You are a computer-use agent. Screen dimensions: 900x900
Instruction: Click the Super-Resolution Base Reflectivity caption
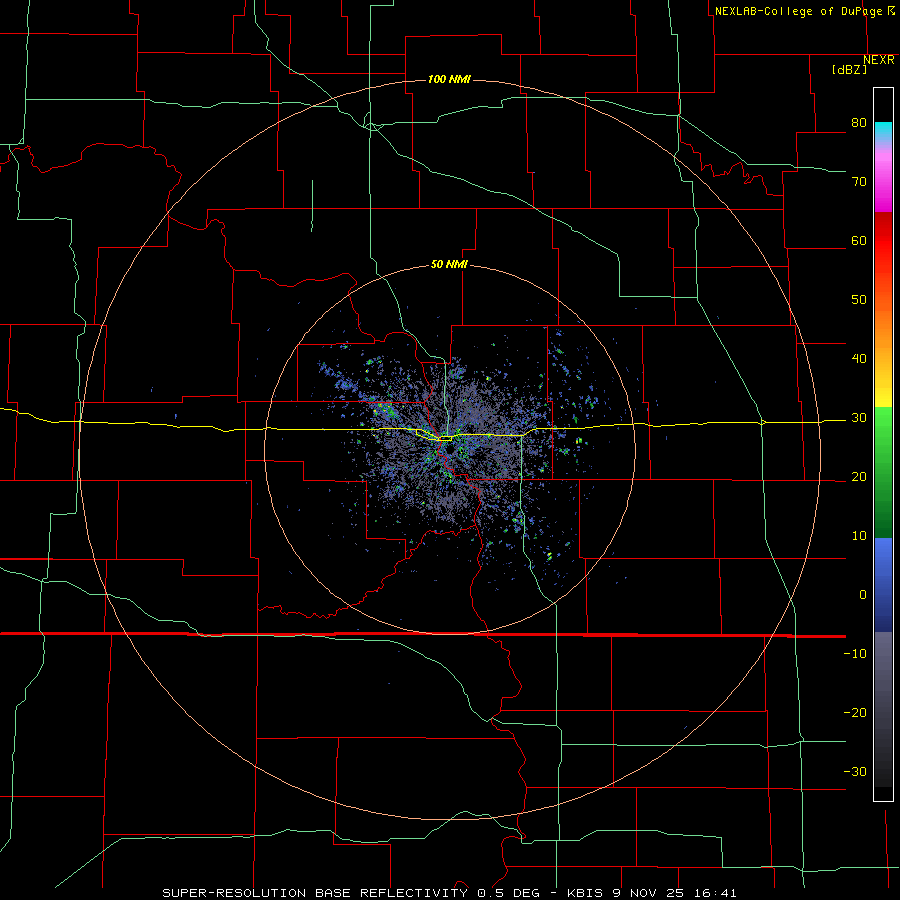pos(449,893)
